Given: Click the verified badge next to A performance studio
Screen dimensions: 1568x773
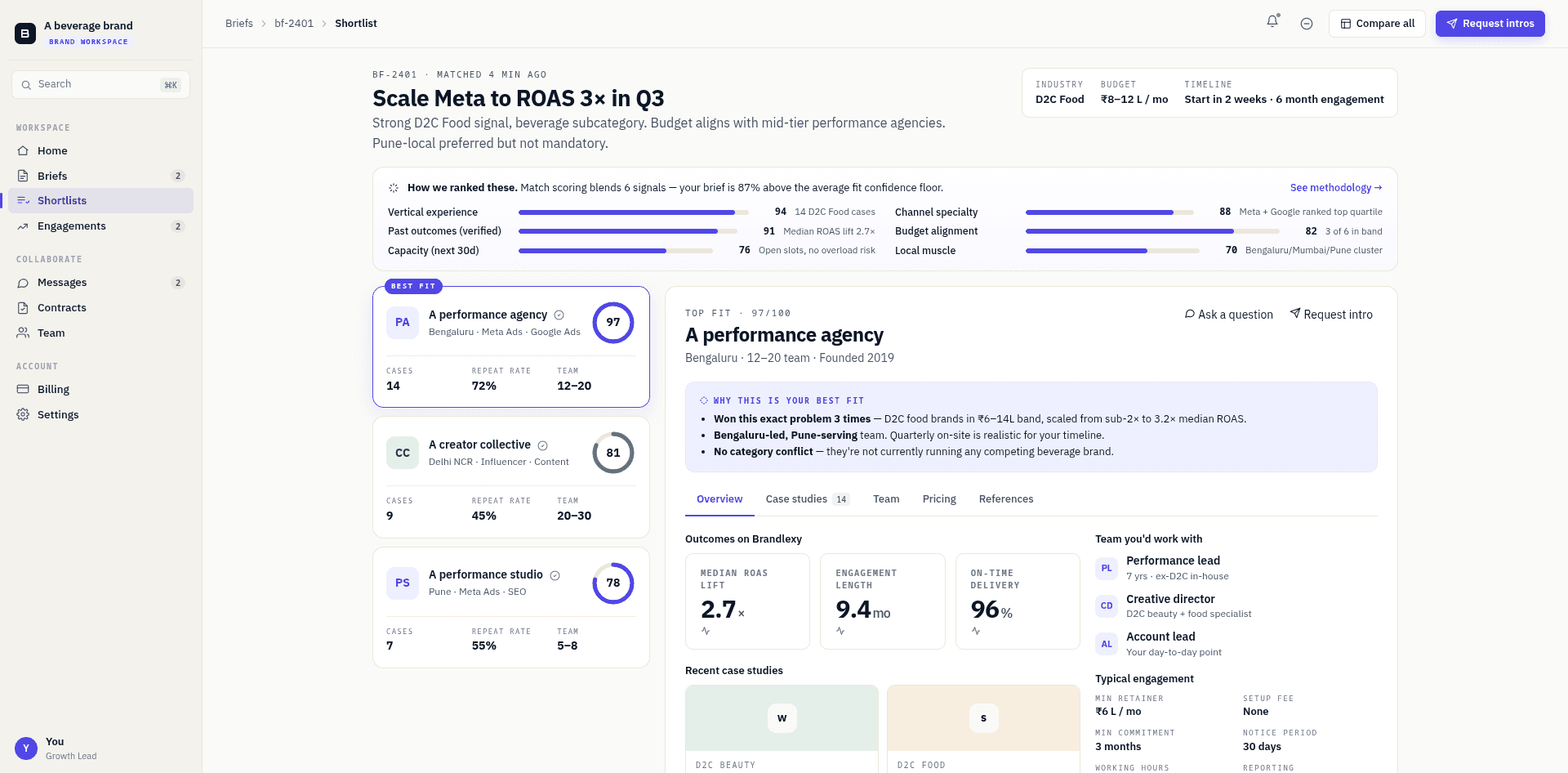Looking at the screenshot, I should (555, 575).
